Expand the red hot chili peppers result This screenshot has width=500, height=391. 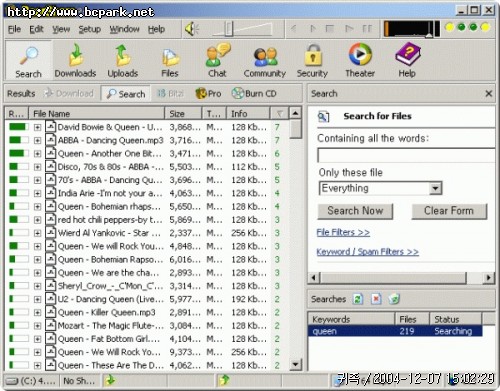pyautogui.click(x=37, y=220)
